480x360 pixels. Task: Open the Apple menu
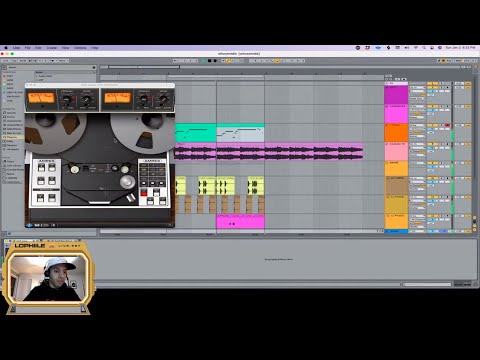(x=6, y=48)
